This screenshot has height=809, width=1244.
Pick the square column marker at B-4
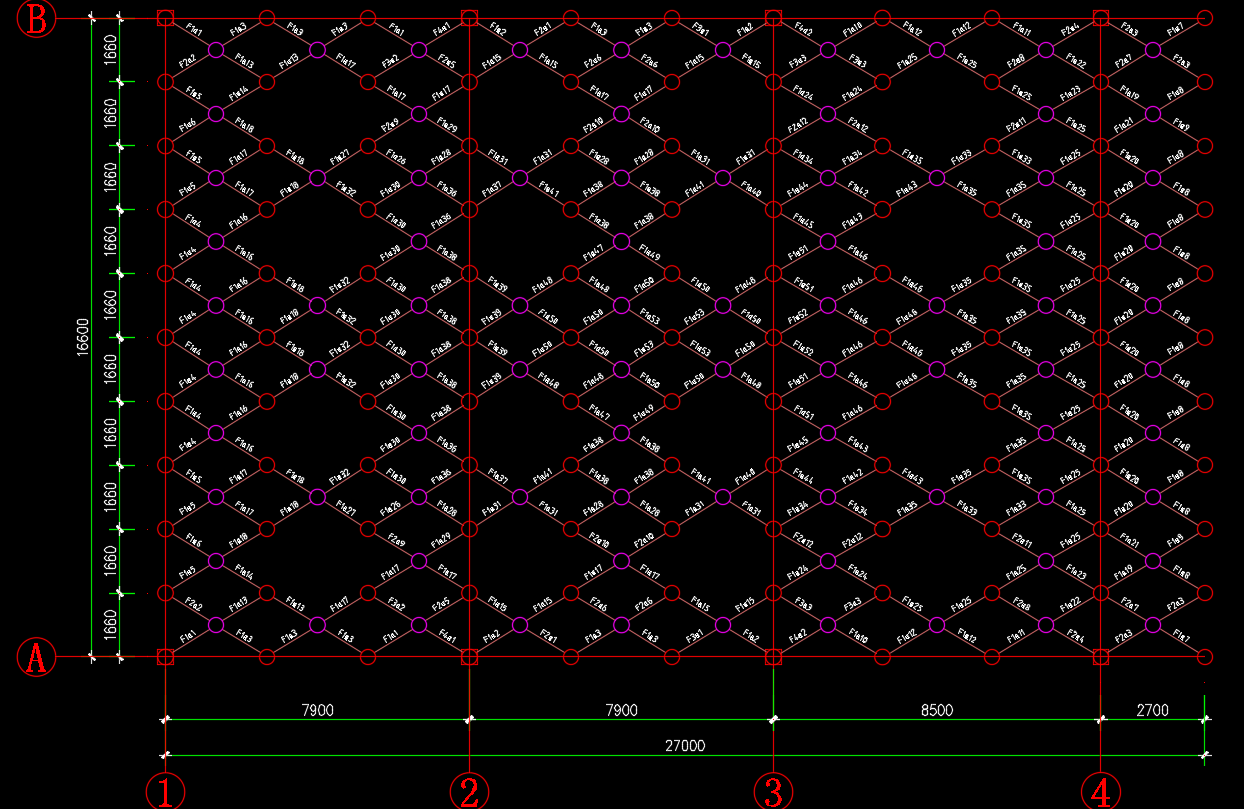1101,18
